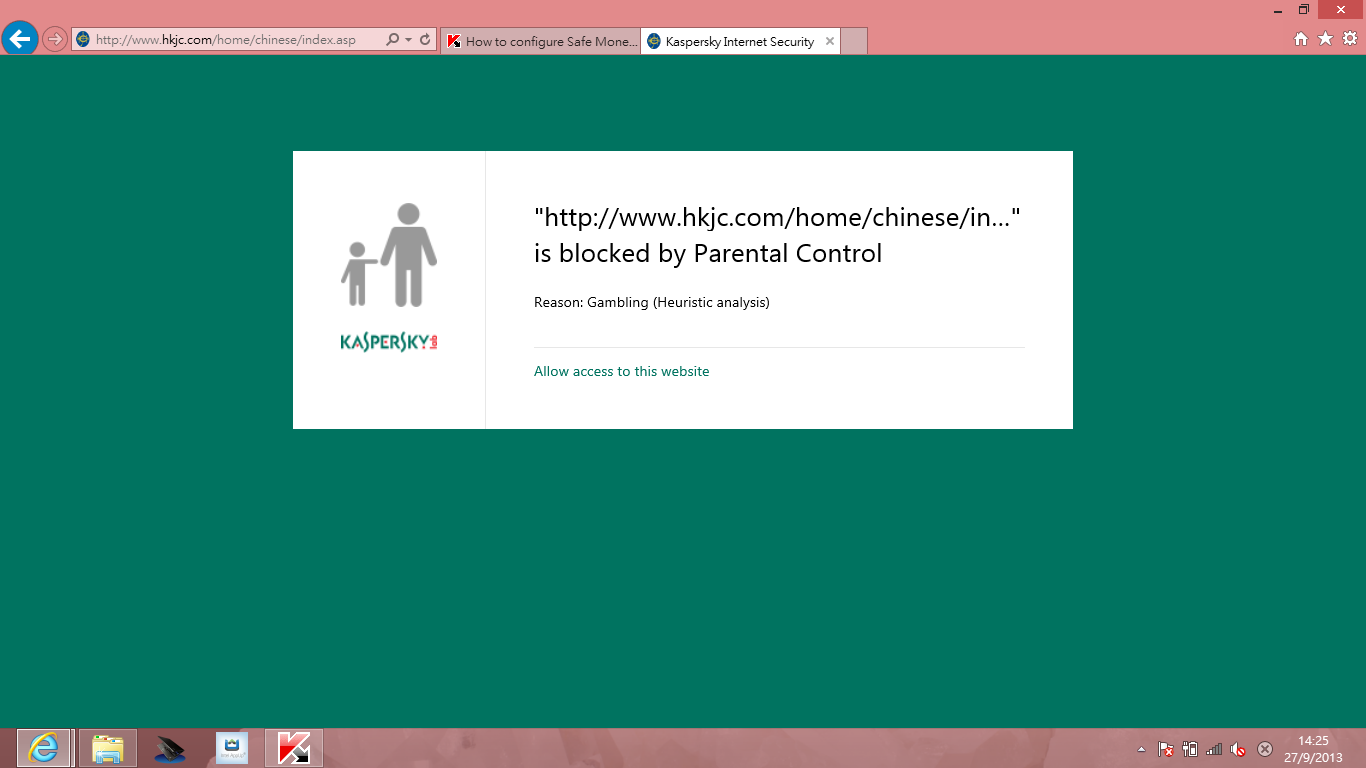
Task: Switch to 'How to configure Safe Money' tab
Action: click(x=541, y=41)
